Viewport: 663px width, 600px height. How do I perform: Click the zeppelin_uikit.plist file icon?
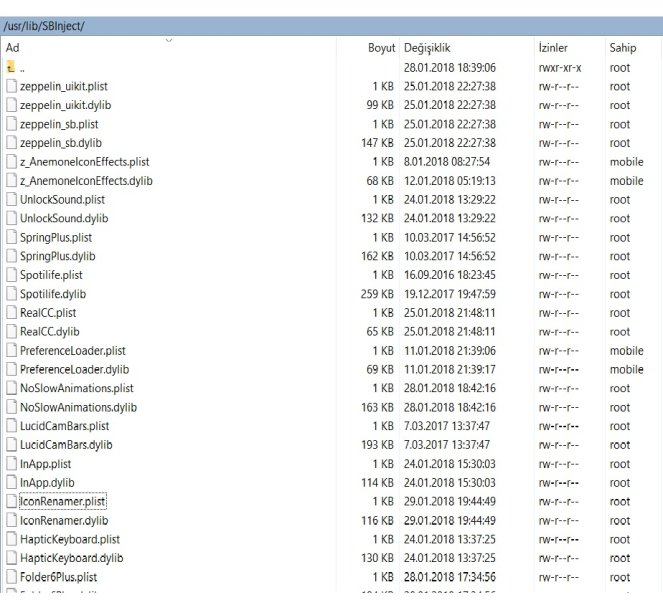click(x=12, y=86)
